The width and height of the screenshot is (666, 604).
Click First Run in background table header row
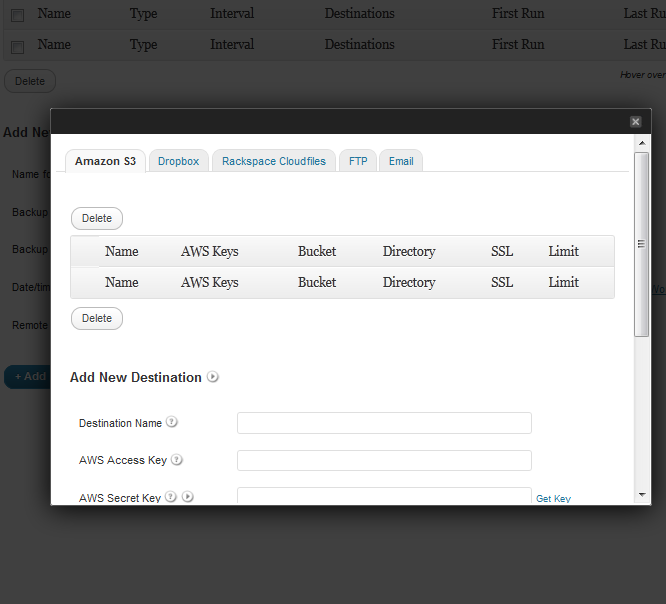[x=518, y=13]
